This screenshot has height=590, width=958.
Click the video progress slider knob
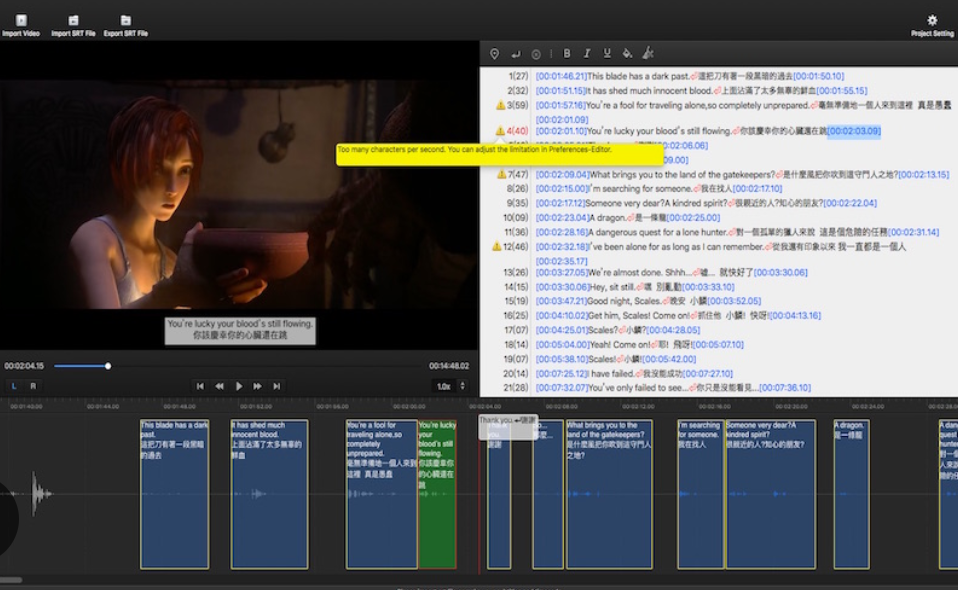click(108, 366)
